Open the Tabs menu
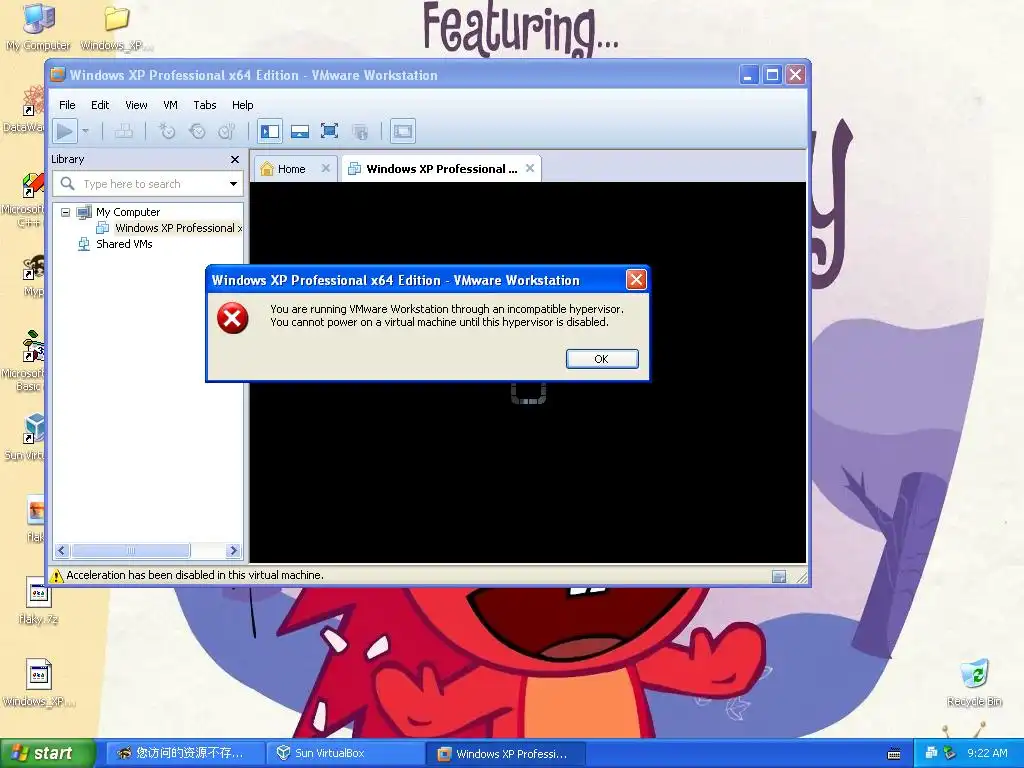Image resolution: width=1024 pixels, height=768 pixels. [204, 105]
